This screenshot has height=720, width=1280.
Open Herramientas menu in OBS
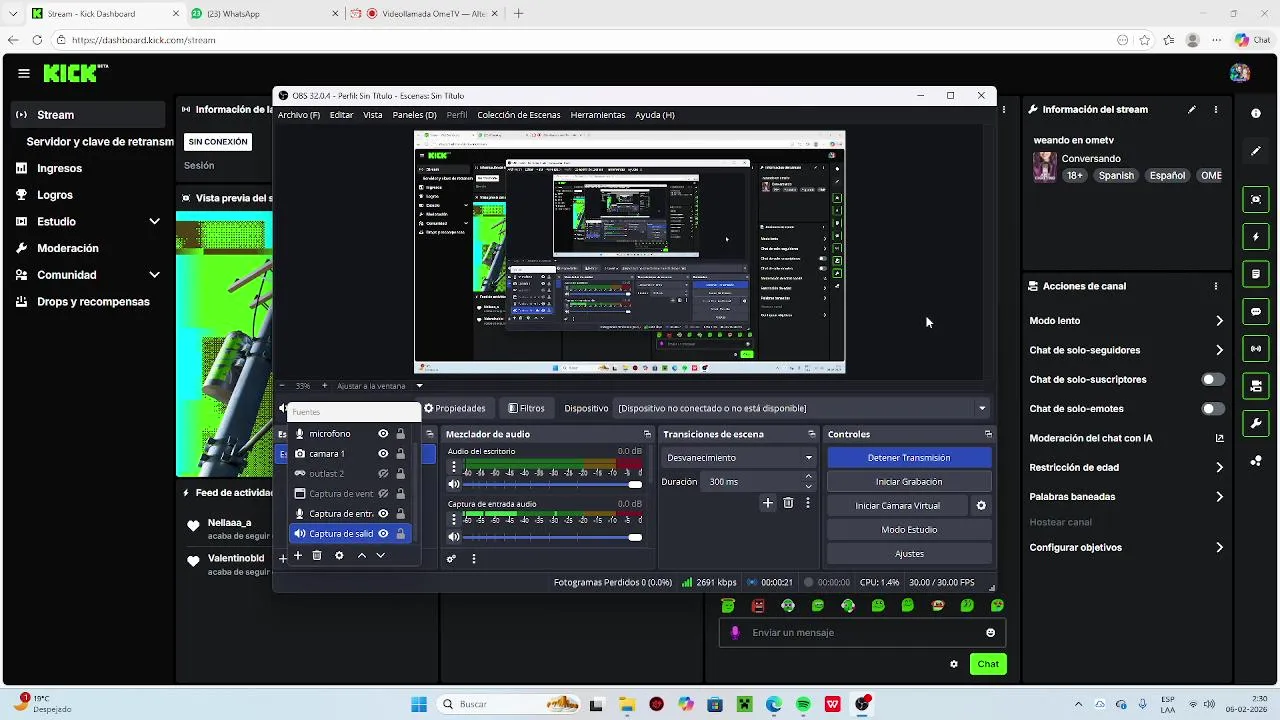point(598,115)
